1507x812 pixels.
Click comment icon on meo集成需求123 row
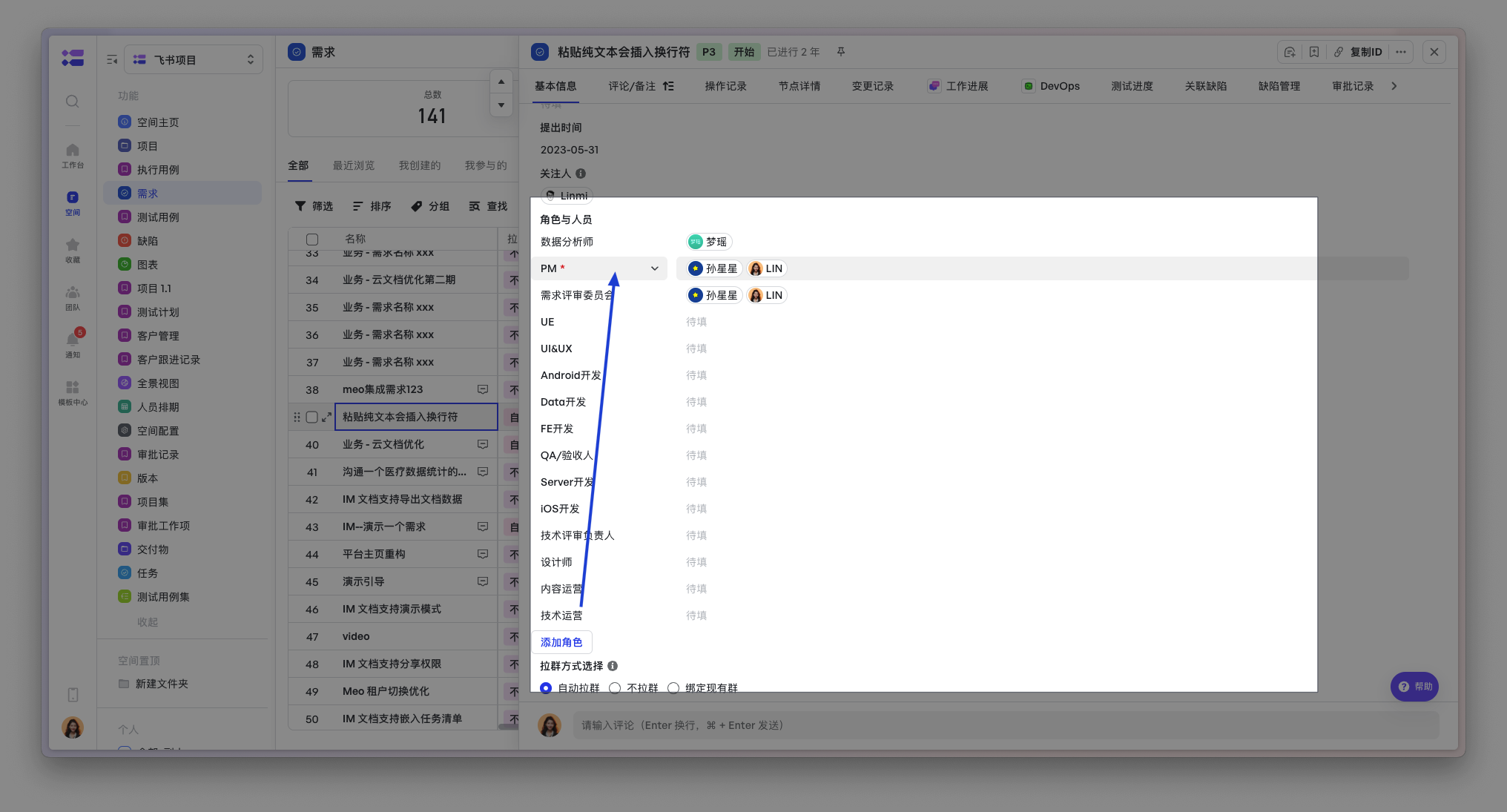(x=483, y=389)
